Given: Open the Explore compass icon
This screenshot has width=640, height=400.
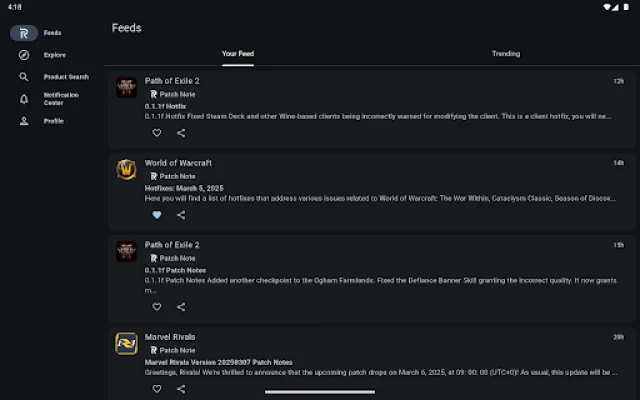Looking at the screenshot, I should click(24, 55).
